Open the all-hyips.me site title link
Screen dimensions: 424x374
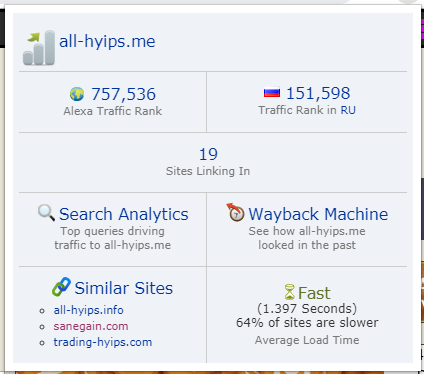pyautogui.click(x=107, y=41)
